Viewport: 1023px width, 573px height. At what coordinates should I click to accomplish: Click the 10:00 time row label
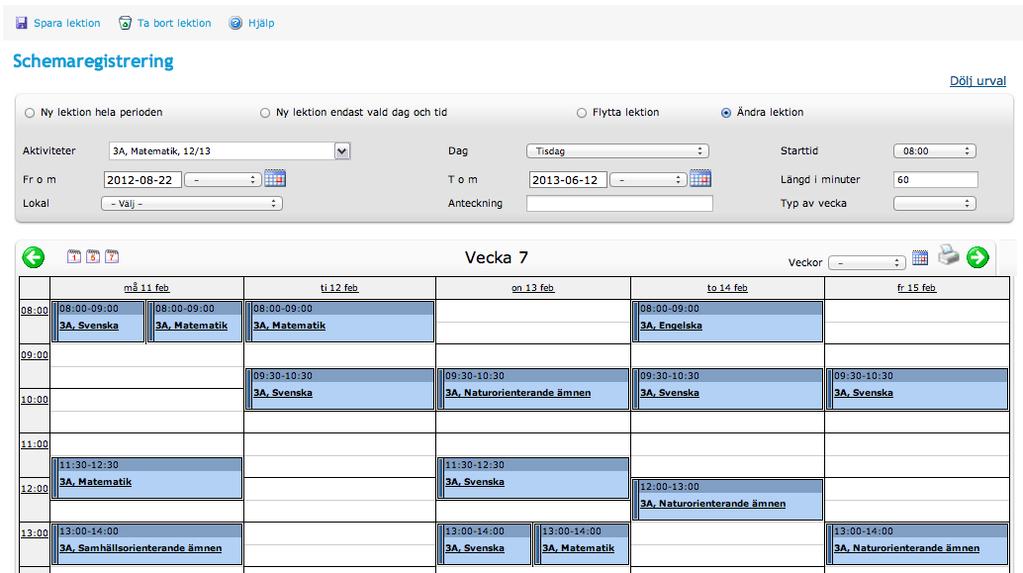(x=35, y=399)
